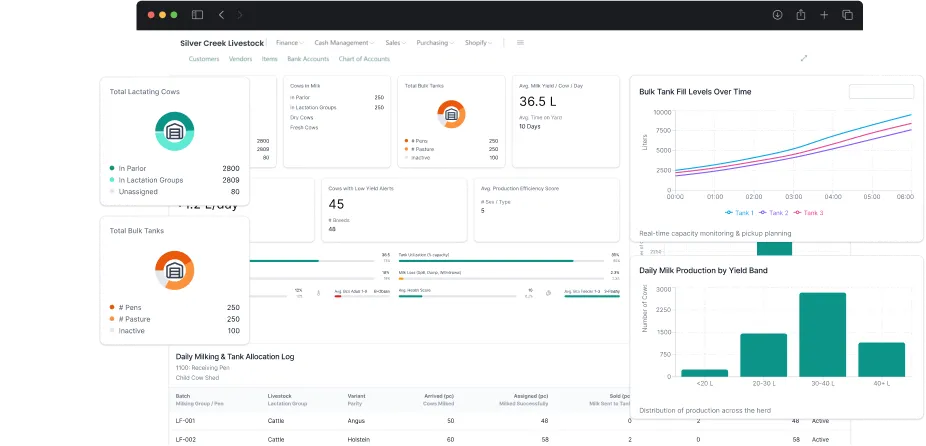This screenshot has width=926, height=446.
Task: Open the Sales menu
Action: coord(395,43)
